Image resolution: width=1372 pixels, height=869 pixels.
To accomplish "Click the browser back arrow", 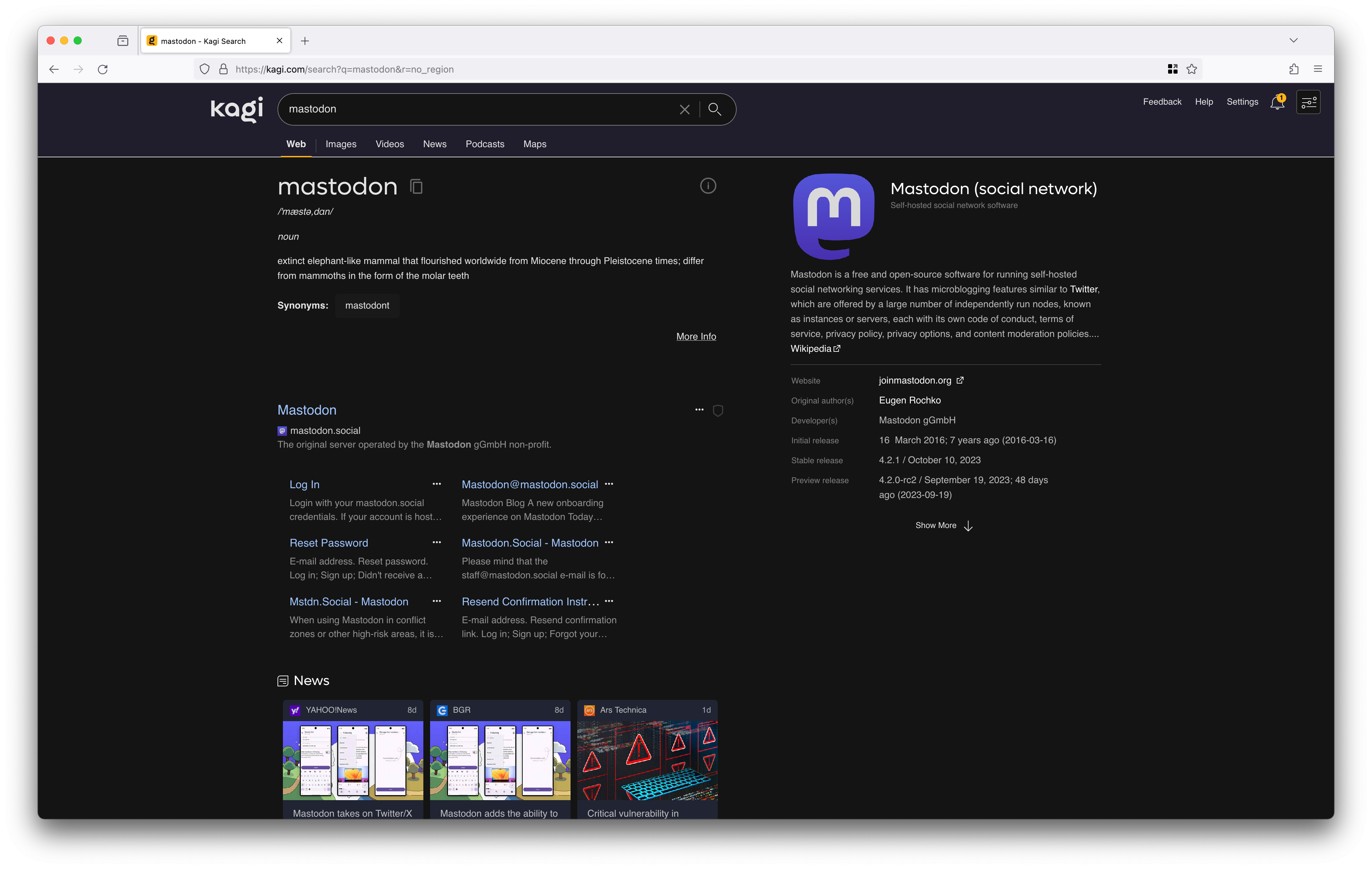I will click(x=54, y=70).
